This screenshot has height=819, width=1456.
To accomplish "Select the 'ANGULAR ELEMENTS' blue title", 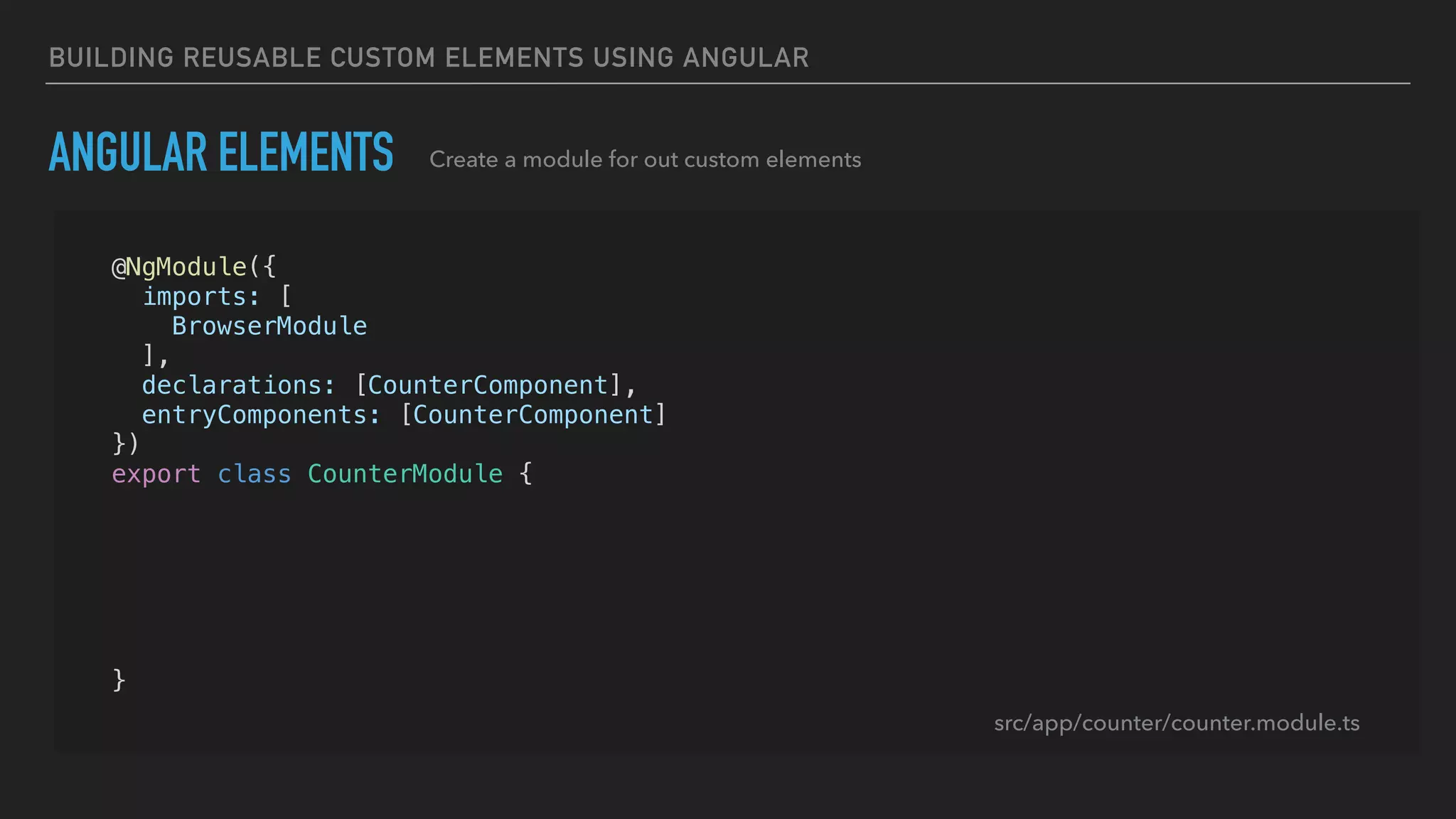I will click(x=221, y=152).
